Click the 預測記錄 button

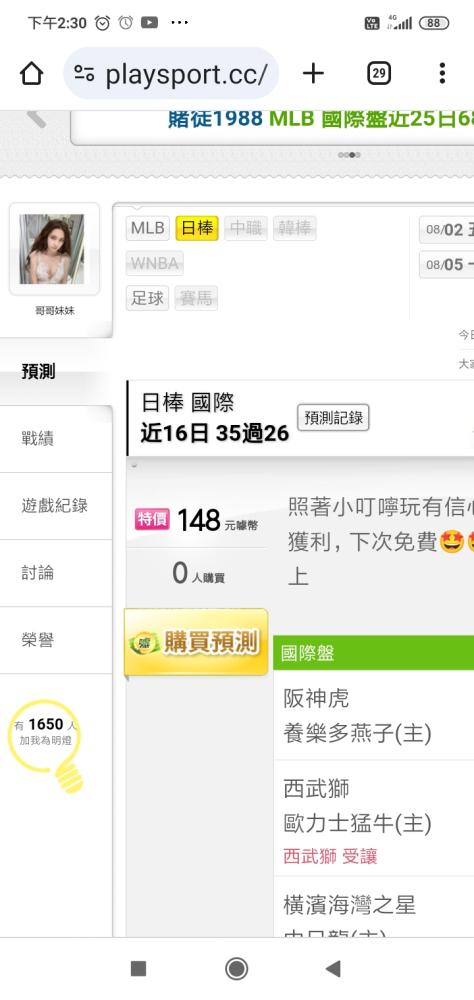pyautogui.click(x=334, y=418)
